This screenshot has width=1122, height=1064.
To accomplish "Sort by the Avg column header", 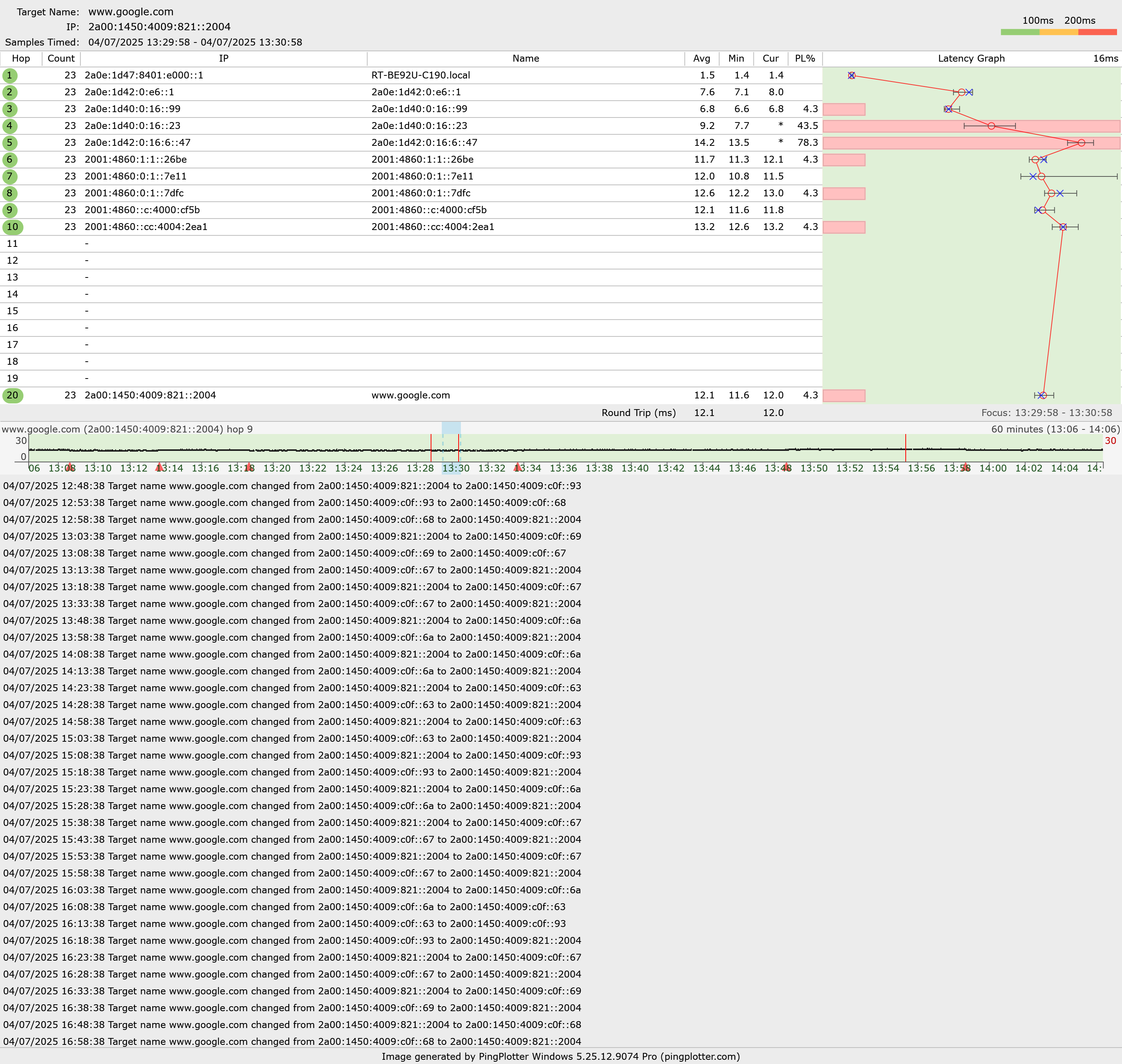I will pos(702,59).
